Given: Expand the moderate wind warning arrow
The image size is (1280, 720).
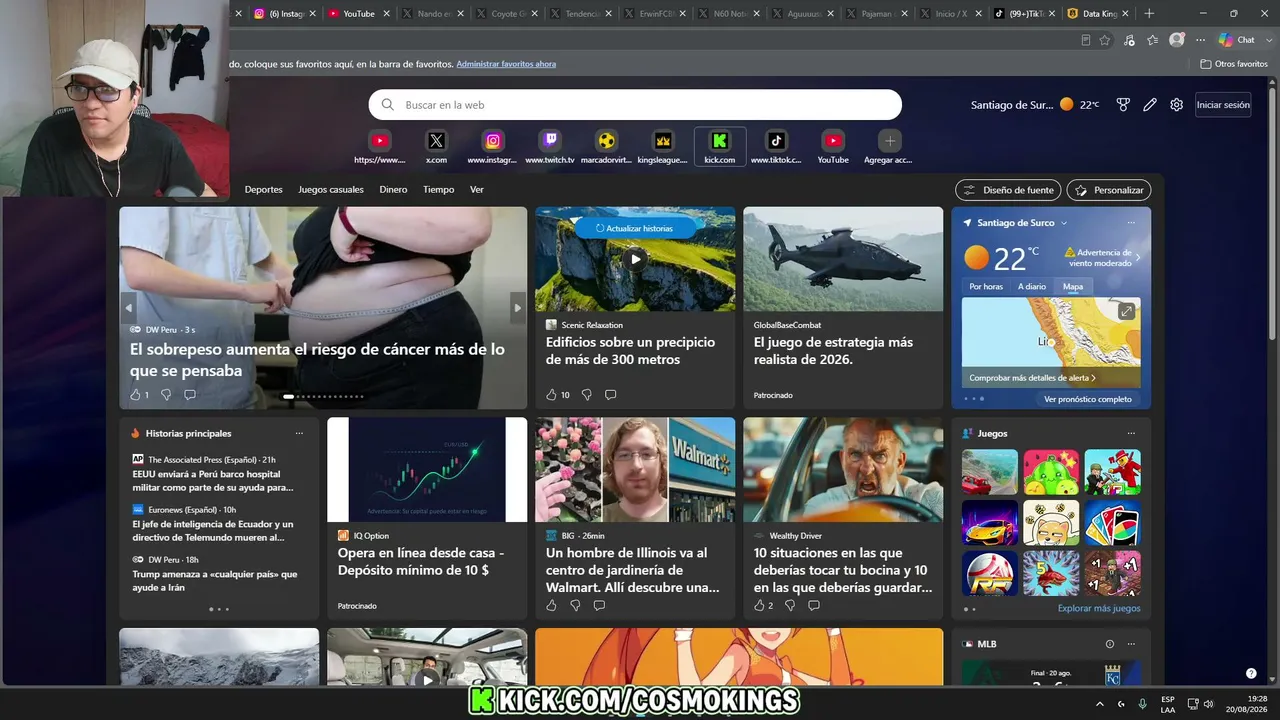Looking at the screenshot, I should click(x=1138, y=257).
